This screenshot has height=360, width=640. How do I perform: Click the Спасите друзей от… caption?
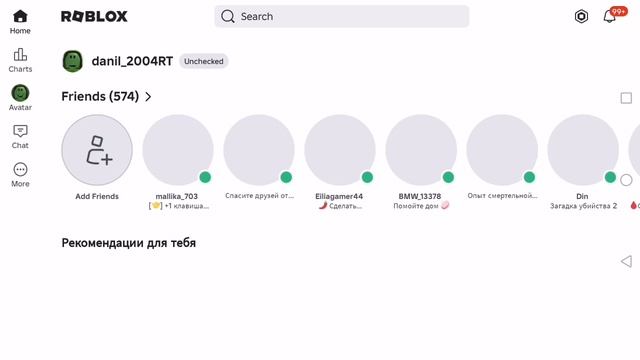[x=260, y=196]
